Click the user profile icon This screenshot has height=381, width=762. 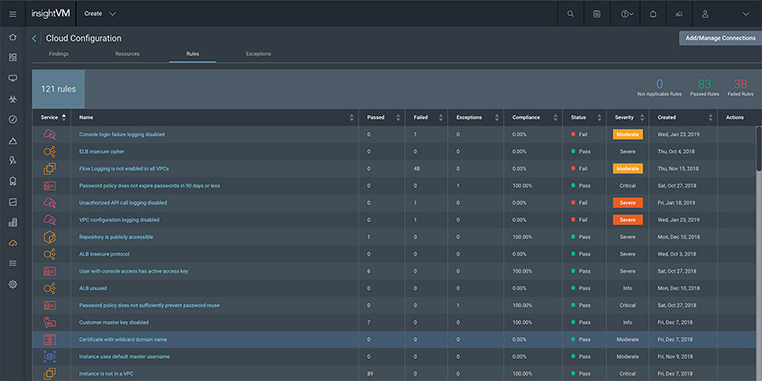705,14
